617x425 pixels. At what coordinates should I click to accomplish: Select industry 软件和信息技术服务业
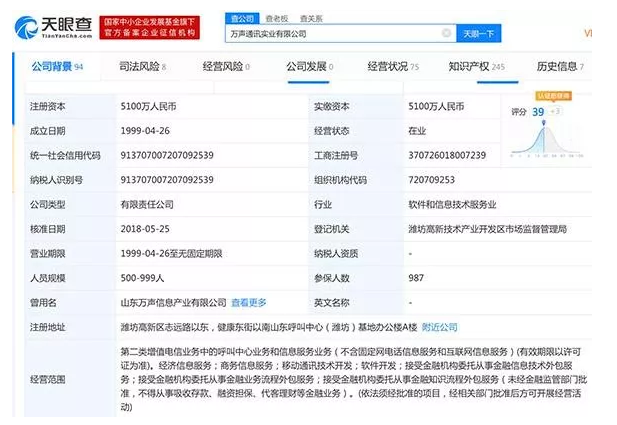pyautogui.click(x=452, y=204)
